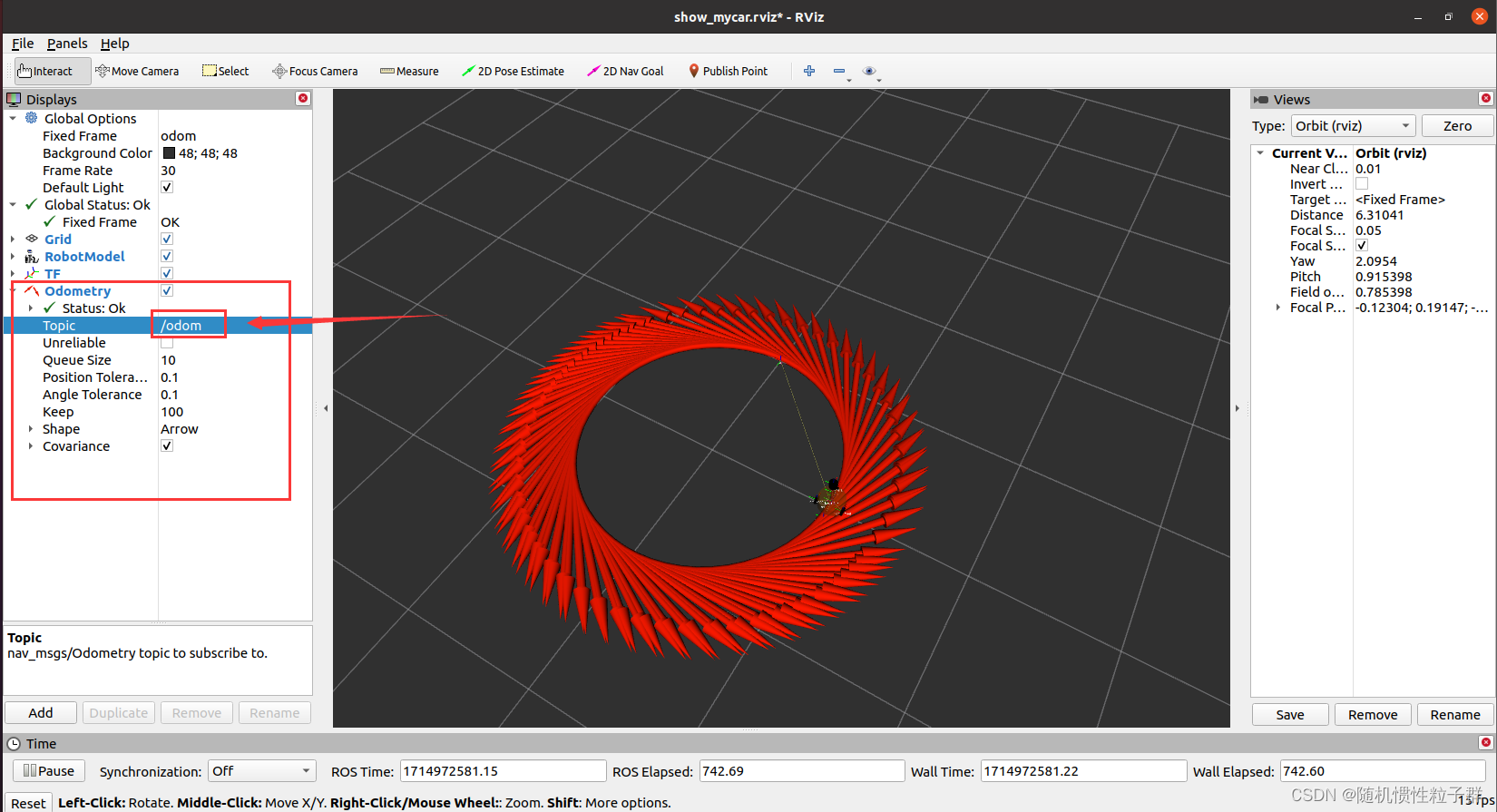Click the blue plus add-tool icon
The width and height of the screenshot is (1497, 812).
click(809, 71)
